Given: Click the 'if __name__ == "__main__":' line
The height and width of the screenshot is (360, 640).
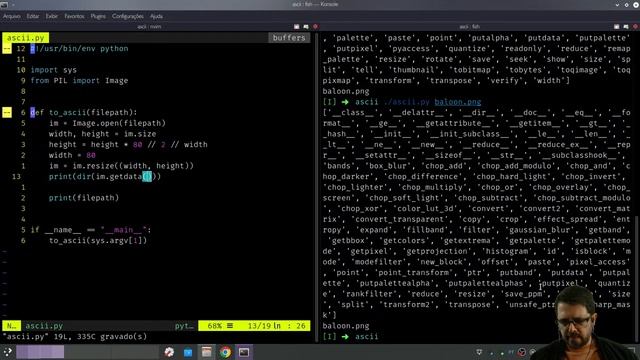Looking at the screenshot, I should pyautogui.click(x=91, y=230).
